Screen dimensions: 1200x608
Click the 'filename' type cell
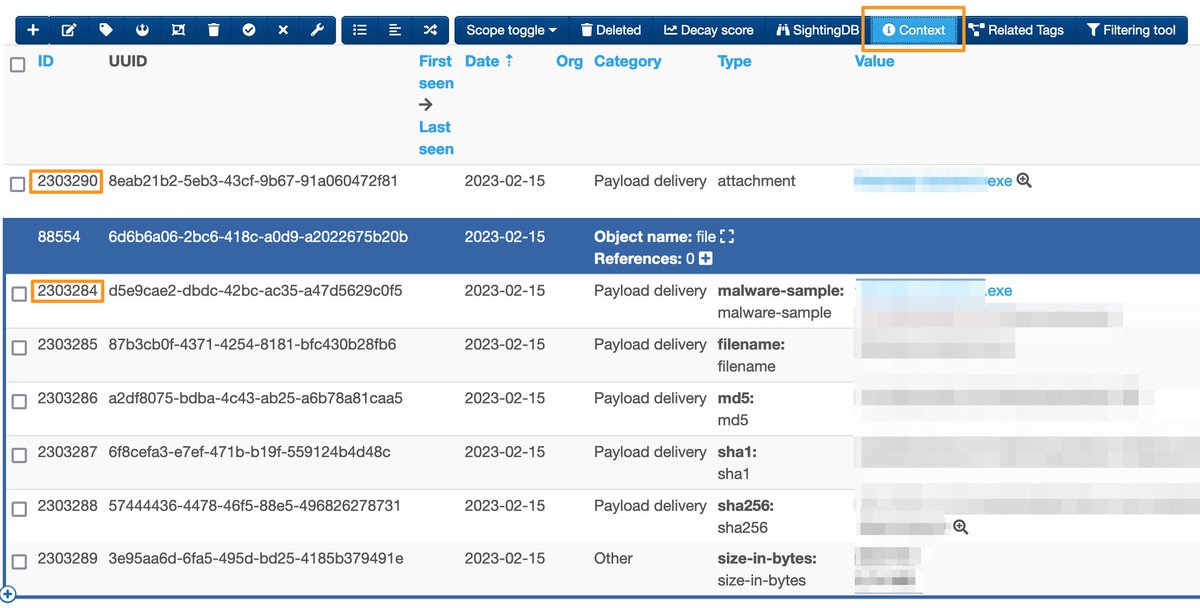coord(751,355)
